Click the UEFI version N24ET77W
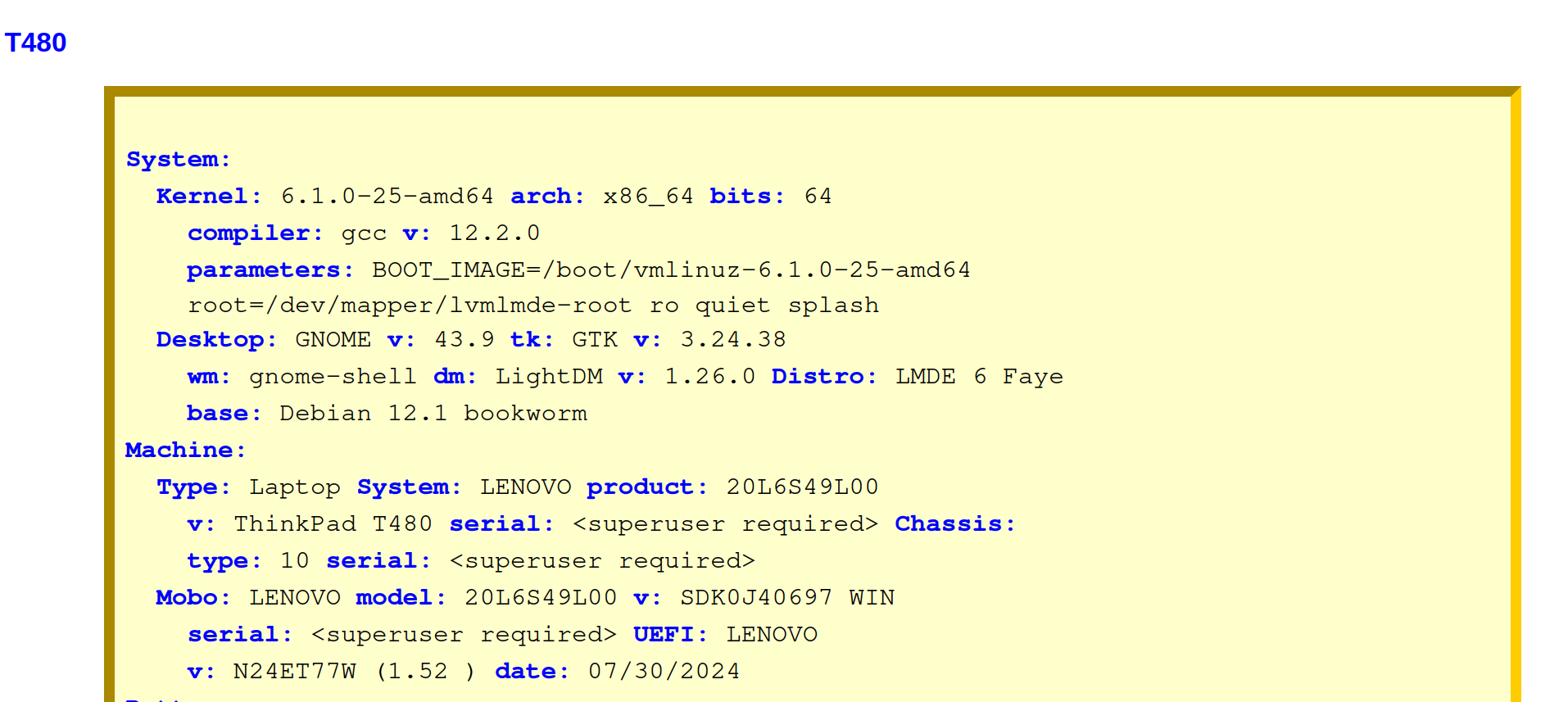 coord(295,671)
